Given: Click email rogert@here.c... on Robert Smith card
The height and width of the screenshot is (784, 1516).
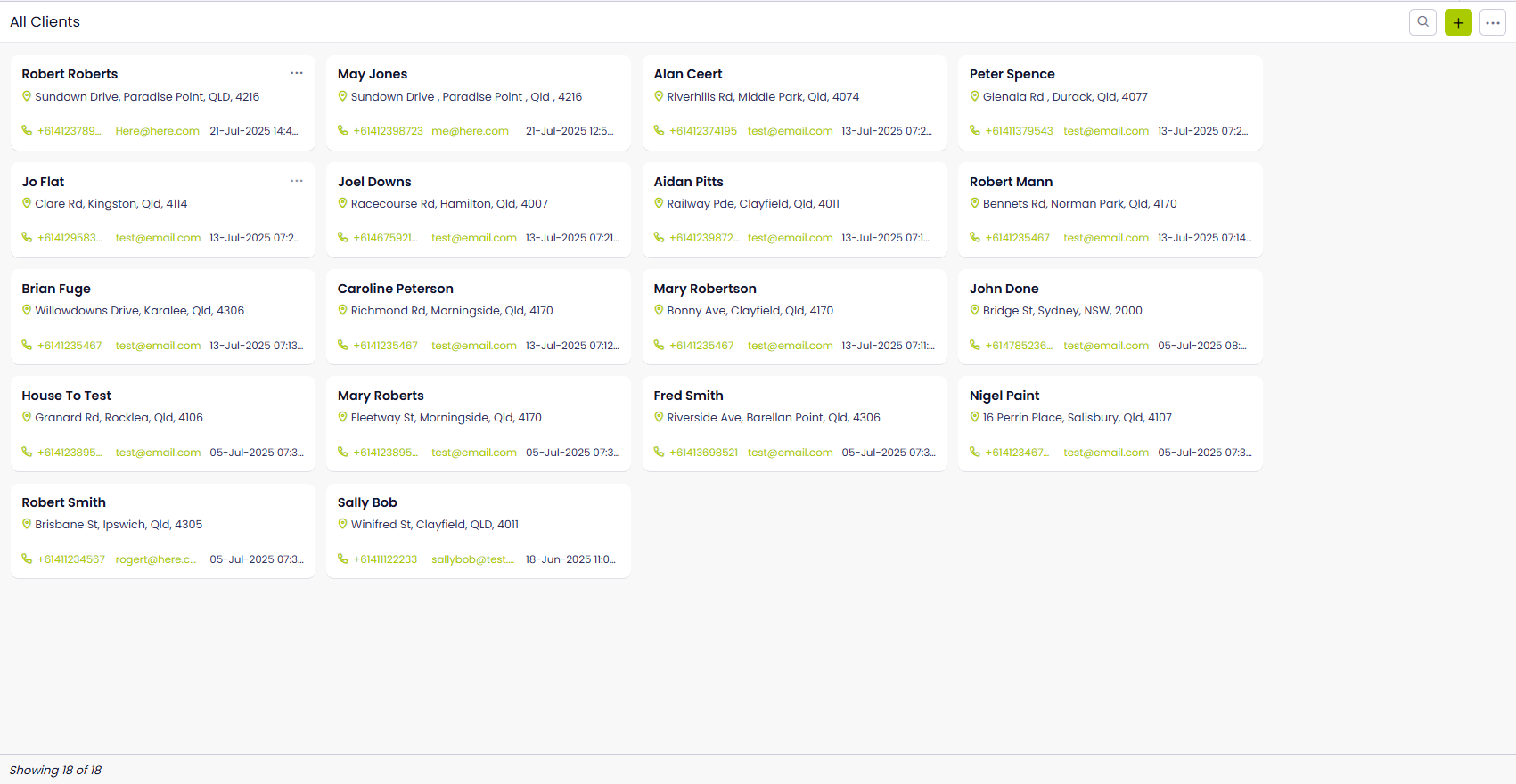Looking at the screenshot, I should [156, 559].
